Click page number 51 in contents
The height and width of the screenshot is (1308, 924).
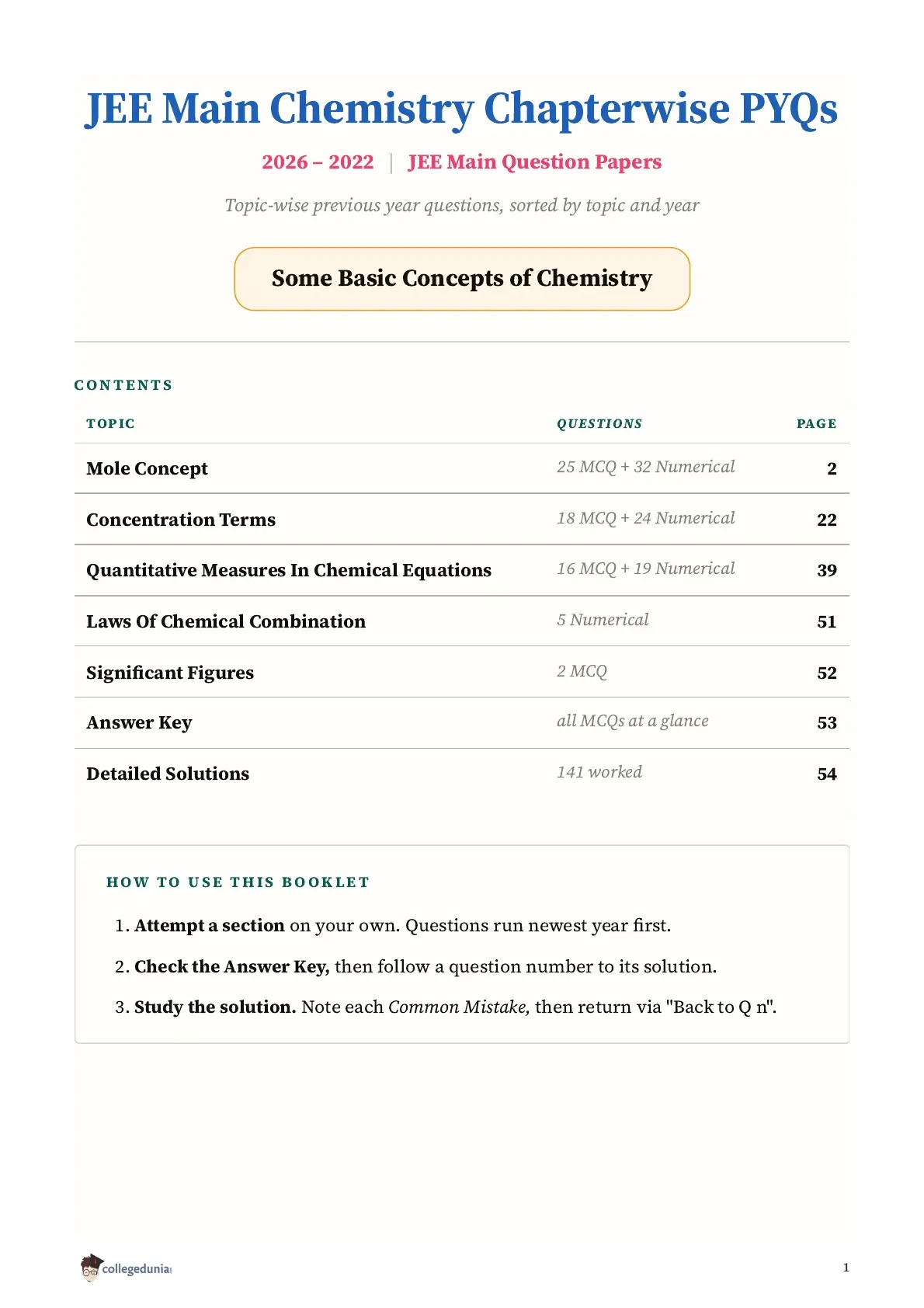pyautogui.click(x=827, y=621)
